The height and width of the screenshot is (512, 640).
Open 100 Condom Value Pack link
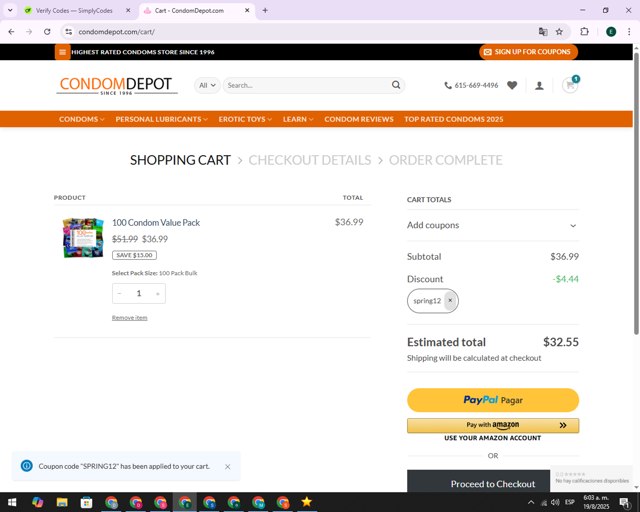coord(156,223)
